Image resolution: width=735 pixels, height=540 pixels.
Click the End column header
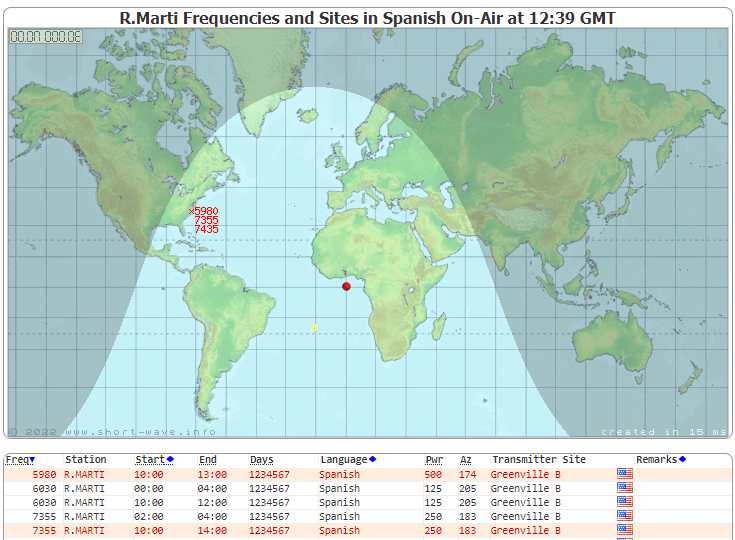click(x=207, y=460)
